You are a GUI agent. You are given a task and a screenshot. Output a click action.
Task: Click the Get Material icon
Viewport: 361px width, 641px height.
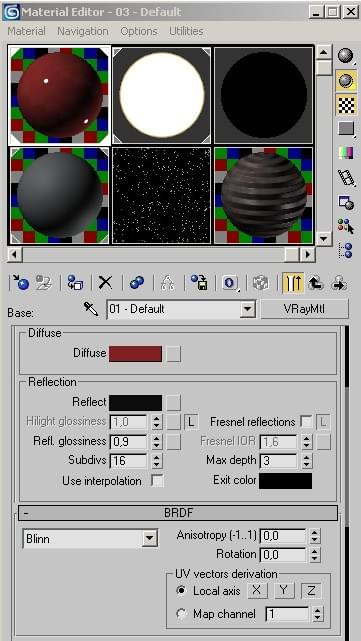(21, 282)
